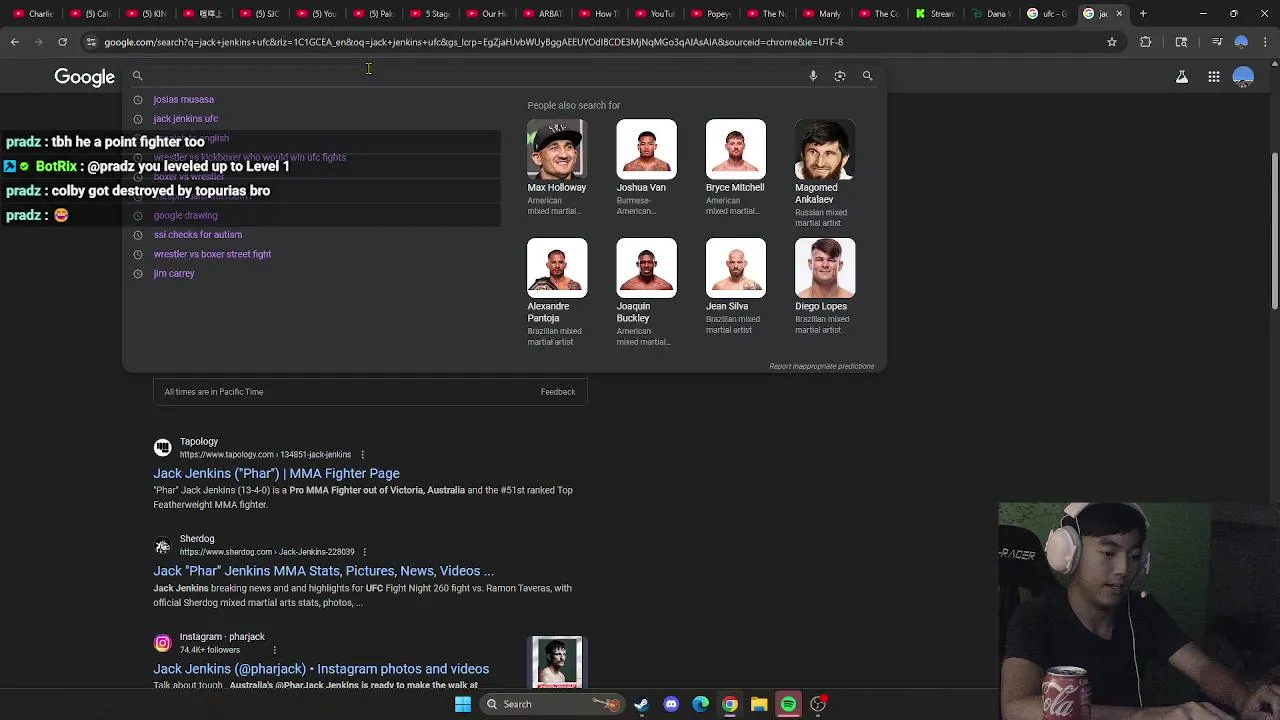Viewport: 1280px width, 720px height.
Task: Open the Chrome profile avatar in toolbar
Action: pos(1241,42)
